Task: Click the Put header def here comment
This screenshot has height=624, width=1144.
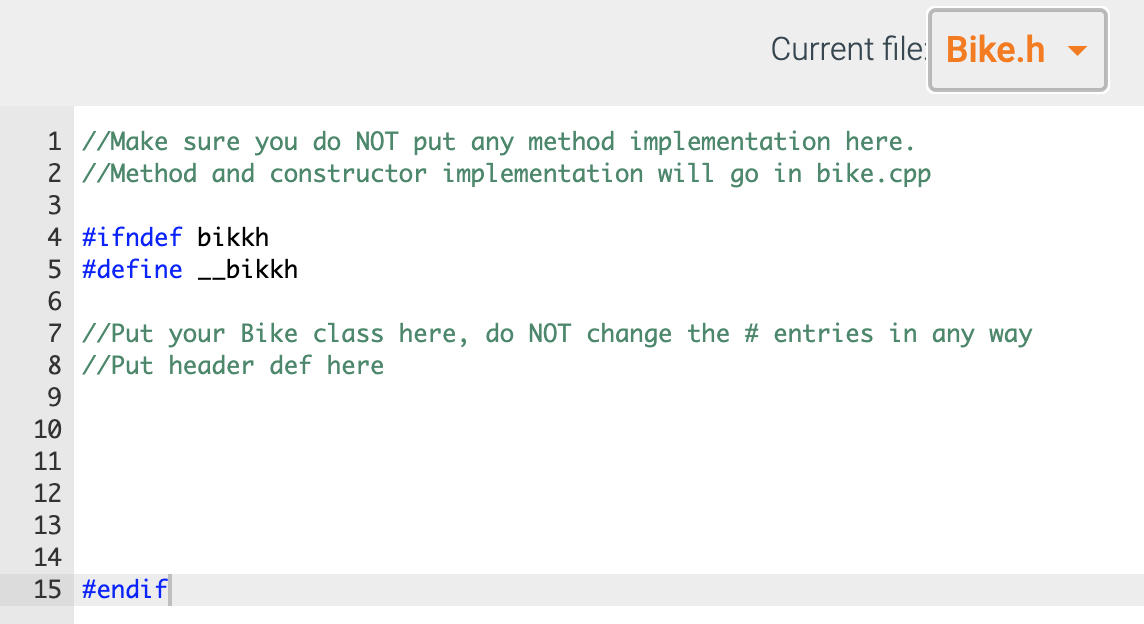Action: 232,365
